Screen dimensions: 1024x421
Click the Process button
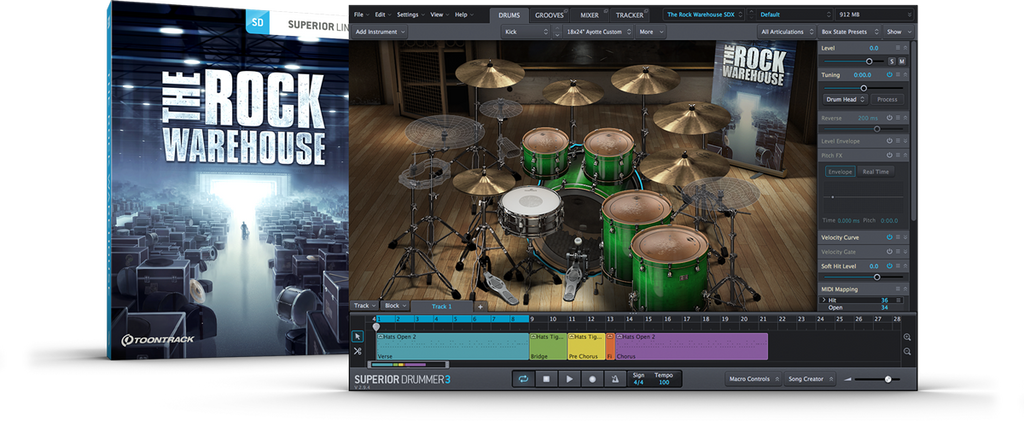887,99
